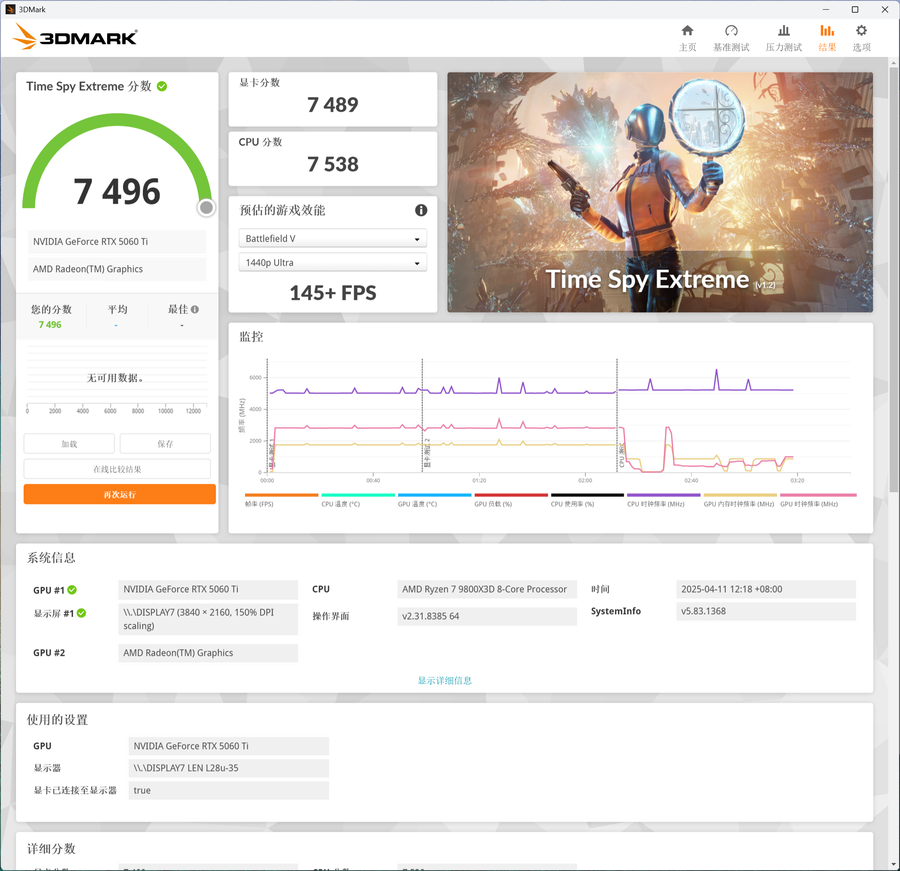
Task: Click NVIDIA GeForce RTX 5060 Ti under the gauge
Action: (x=117, y=242)
